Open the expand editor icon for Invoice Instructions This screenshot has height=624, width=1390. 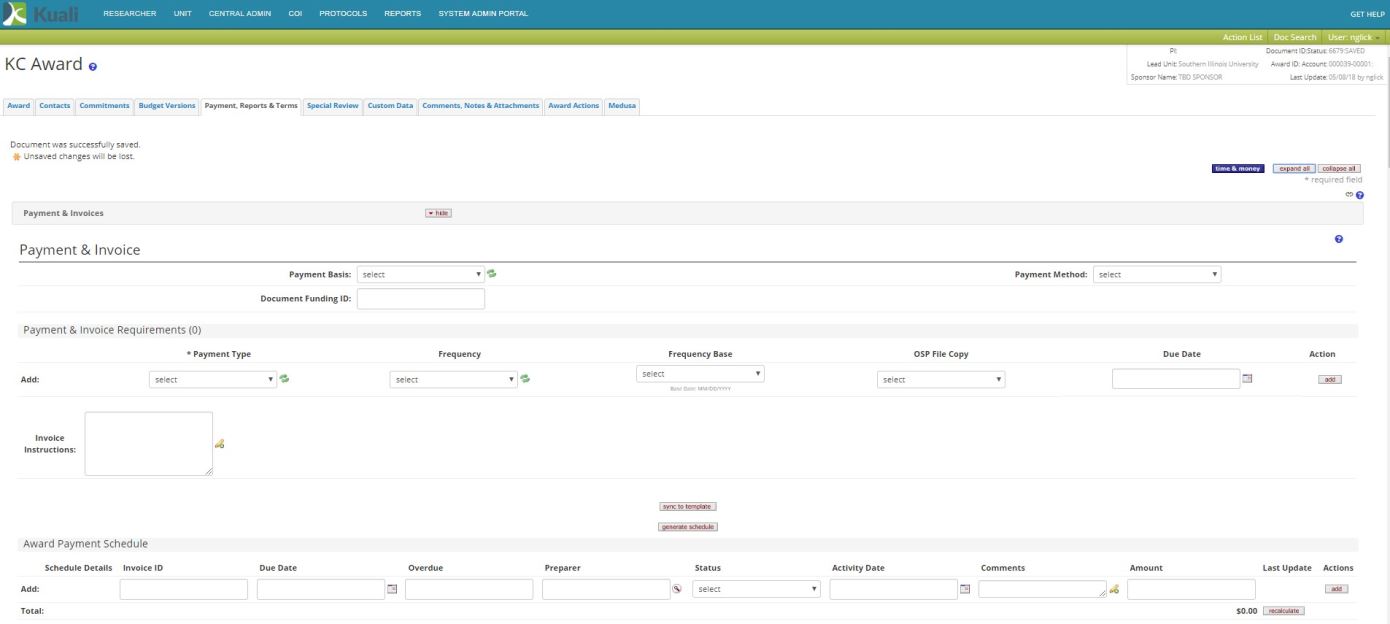tap(219, 444)
